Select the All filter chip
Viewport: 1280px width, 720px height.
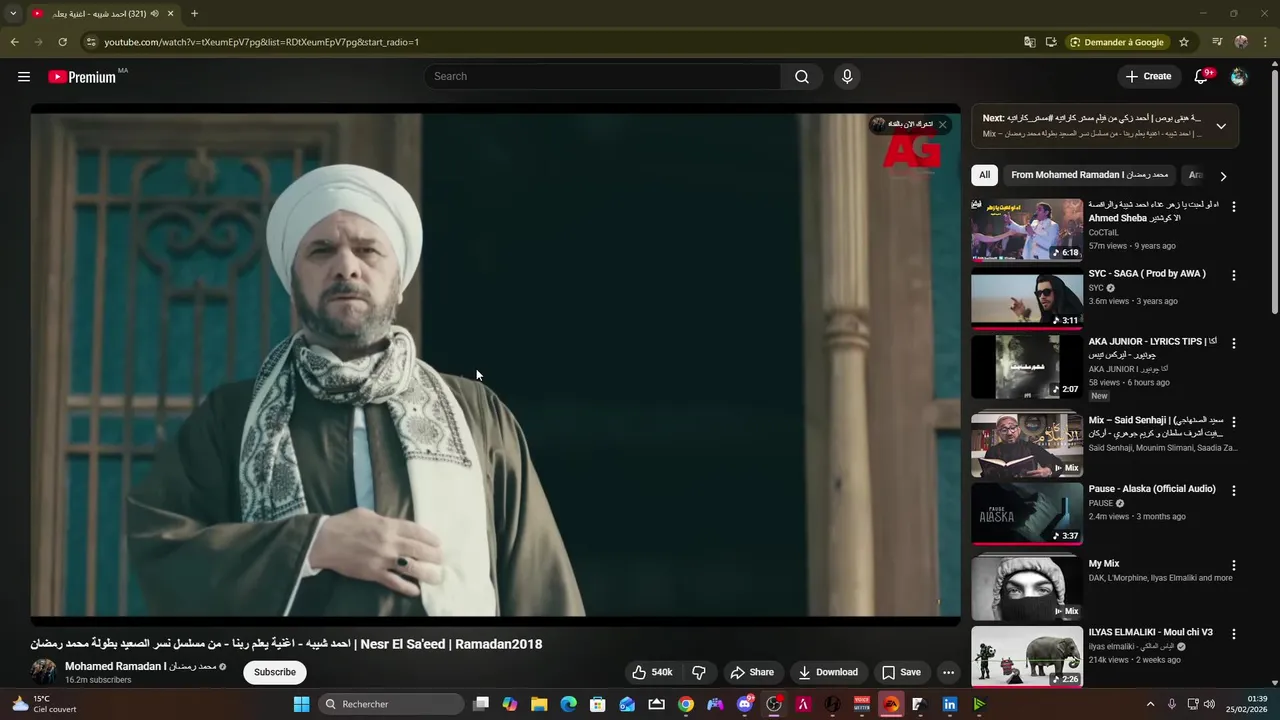click(x=984, y=175)
